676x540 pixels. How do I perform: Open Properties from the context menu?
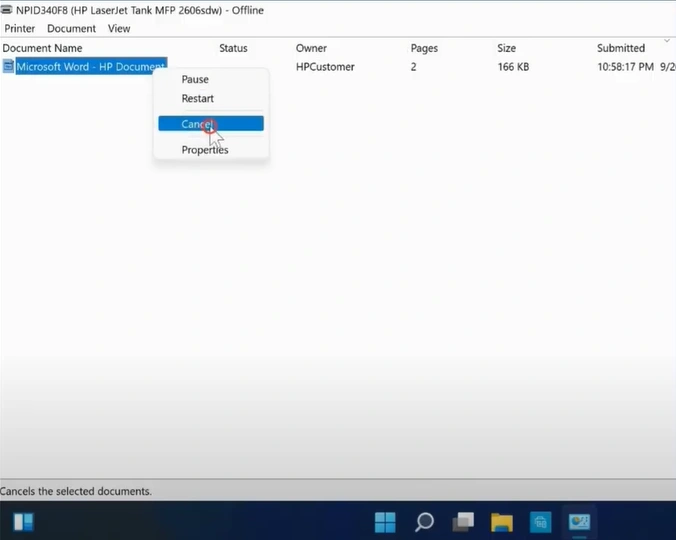click(205, 150)
